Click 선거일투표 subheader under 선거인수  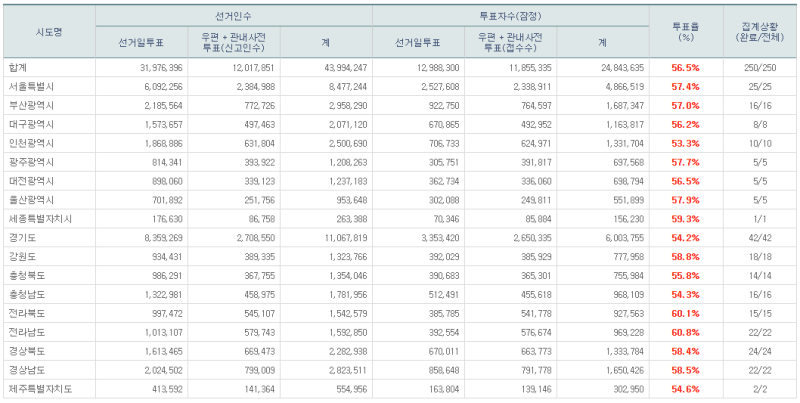pos(141,43)
